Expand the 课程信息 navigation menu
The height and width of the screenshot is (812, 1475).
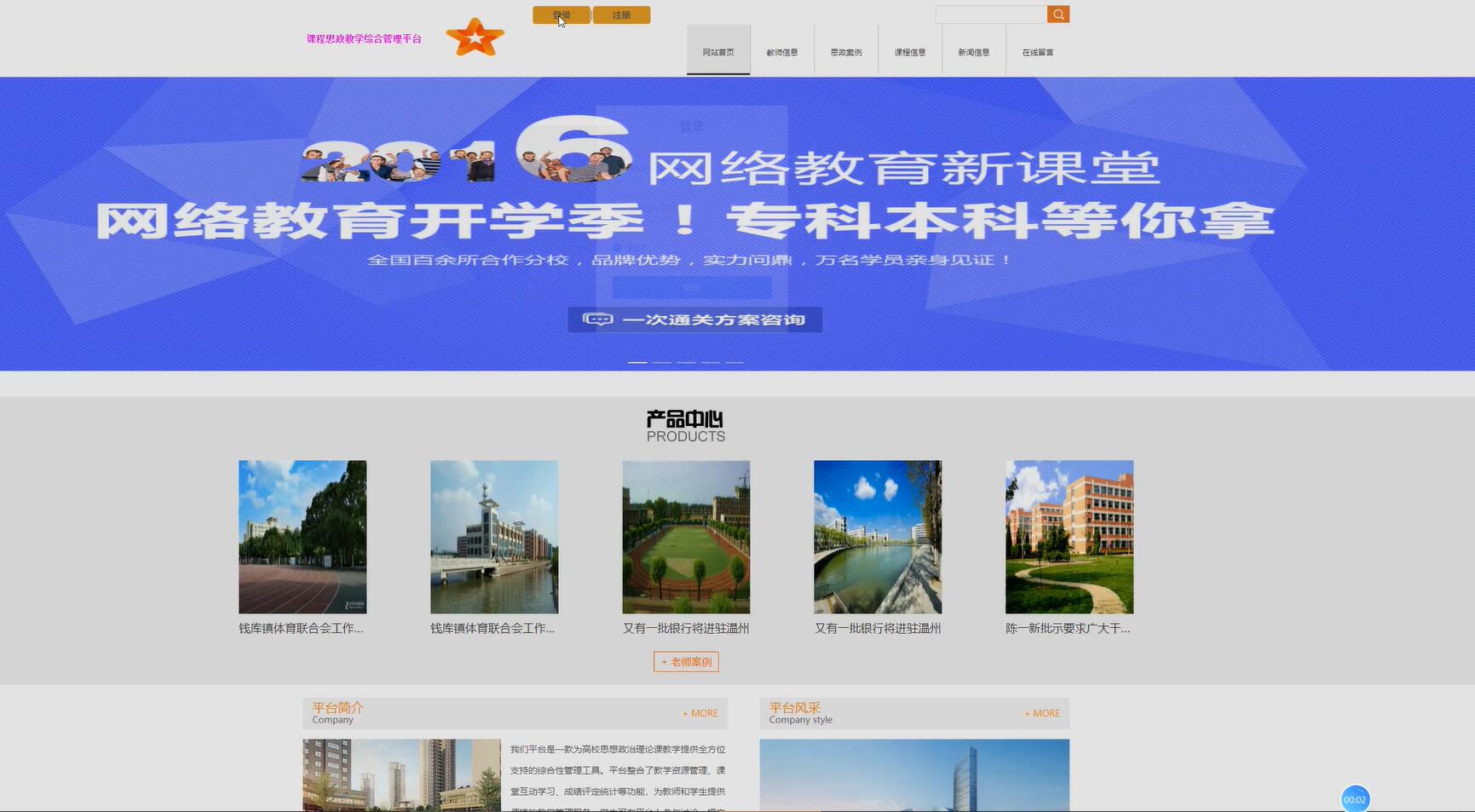(909, 51)
